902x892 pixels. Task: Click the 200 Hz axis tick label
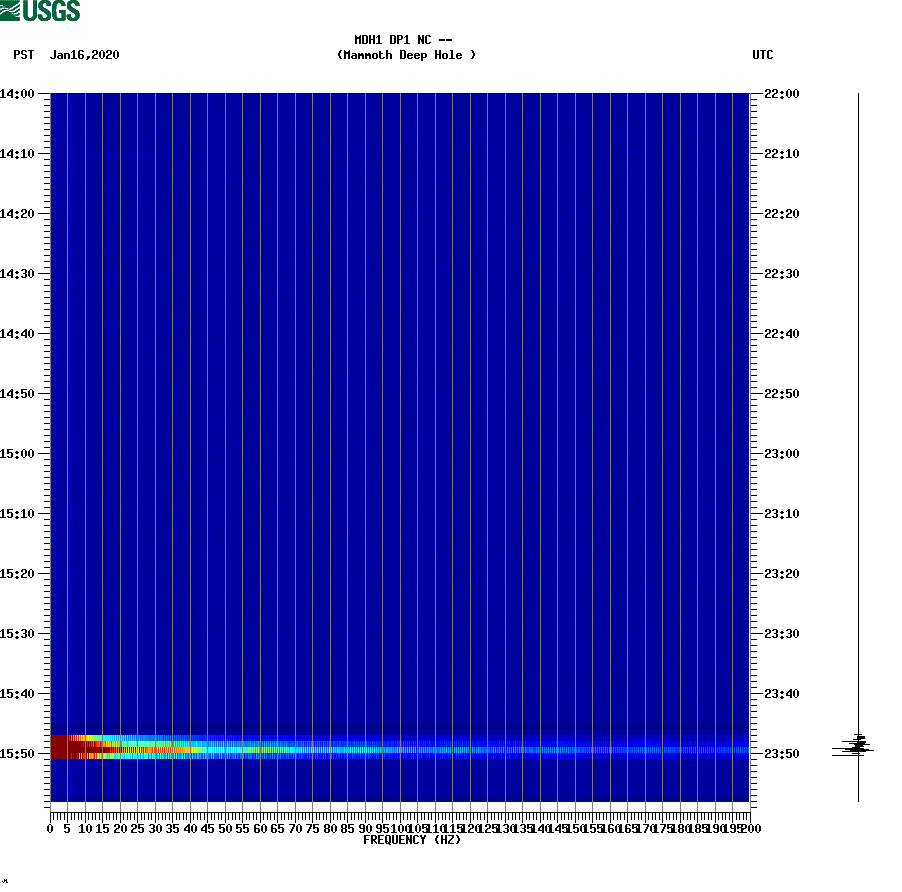pos(749,828)
